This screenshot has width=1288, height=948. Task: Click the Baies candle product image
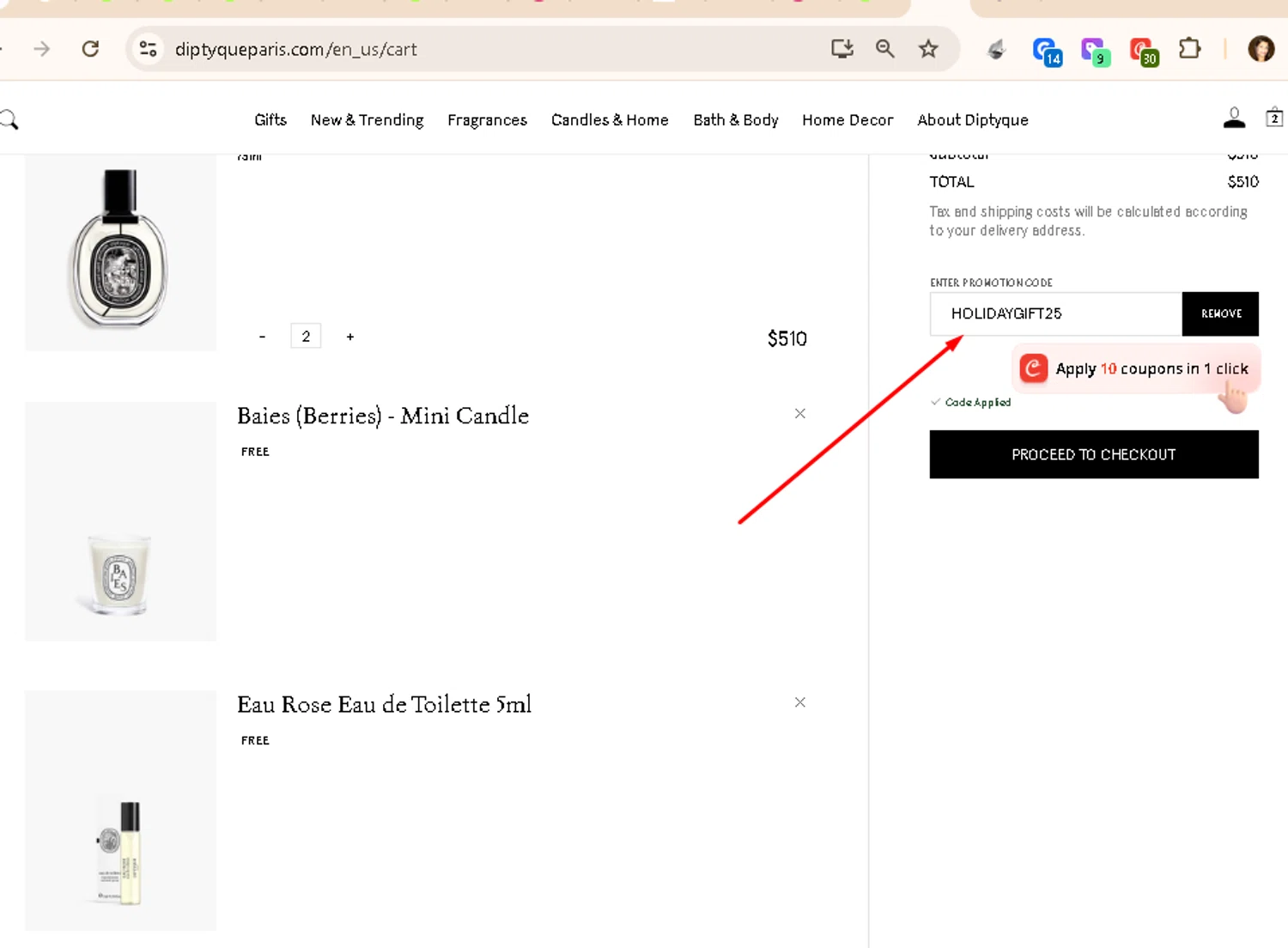point(120,521)
